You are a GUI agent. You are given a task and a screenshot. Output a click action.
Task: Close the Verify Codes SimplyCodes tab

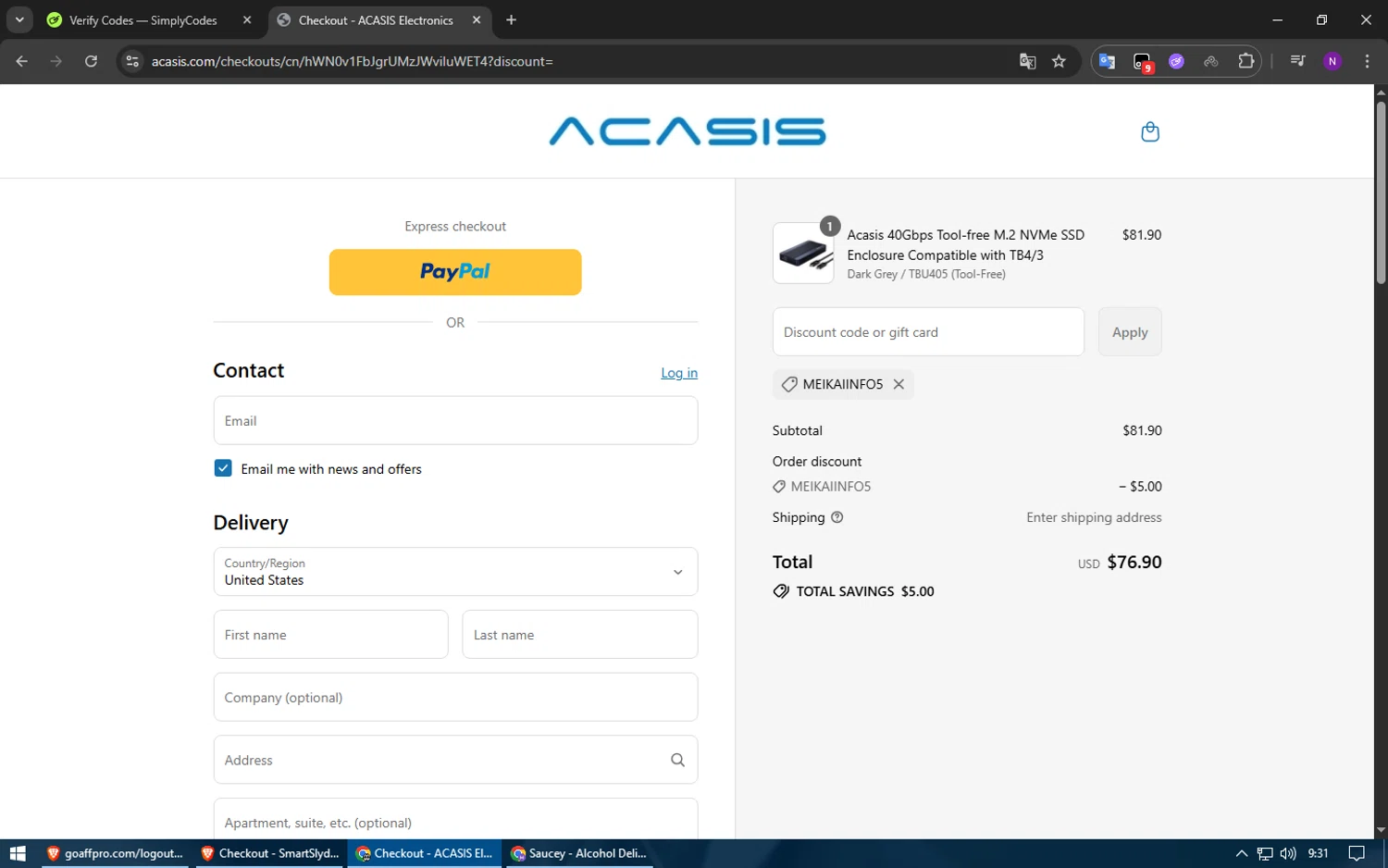click(247, 19)
